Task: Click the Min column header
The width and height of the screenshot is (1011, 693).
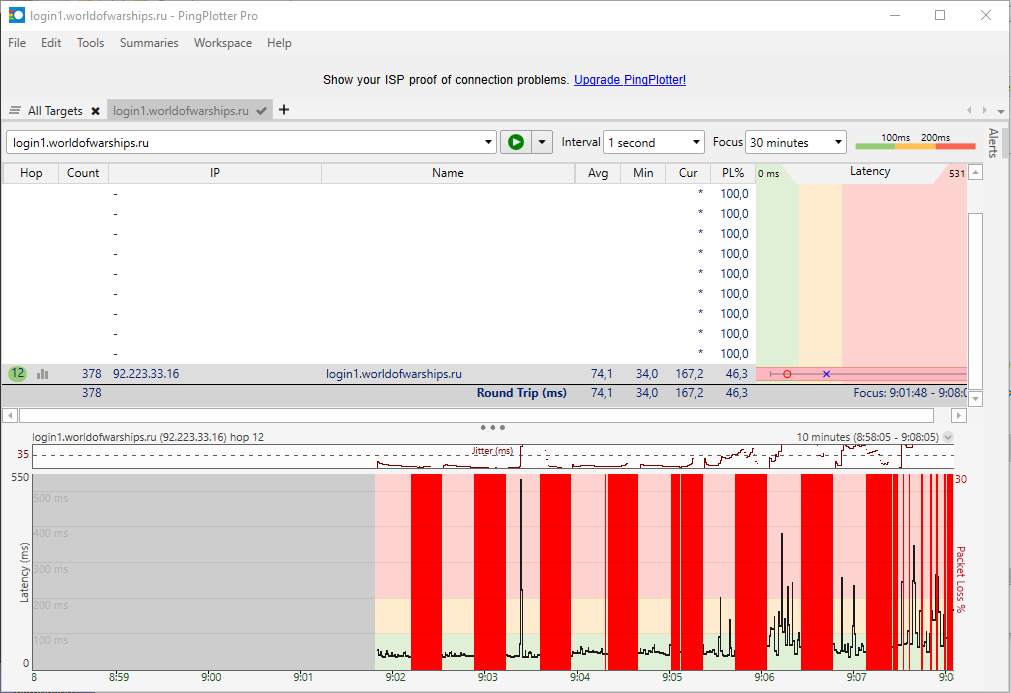Action: [x=643, y=173]
